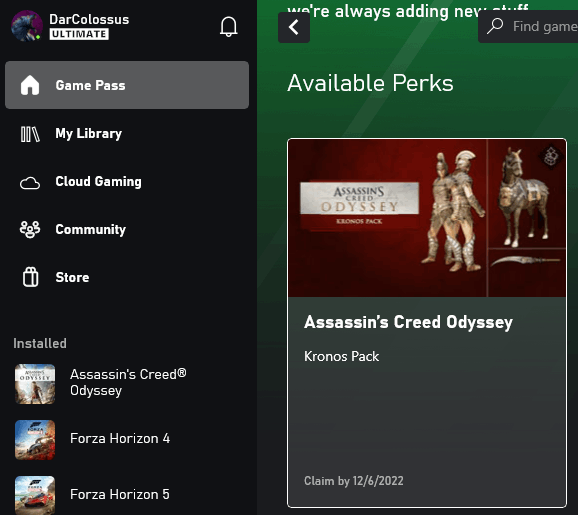Click the dice icon on perk artwork
Screen dimensions: 578x515
pos(551,156)
